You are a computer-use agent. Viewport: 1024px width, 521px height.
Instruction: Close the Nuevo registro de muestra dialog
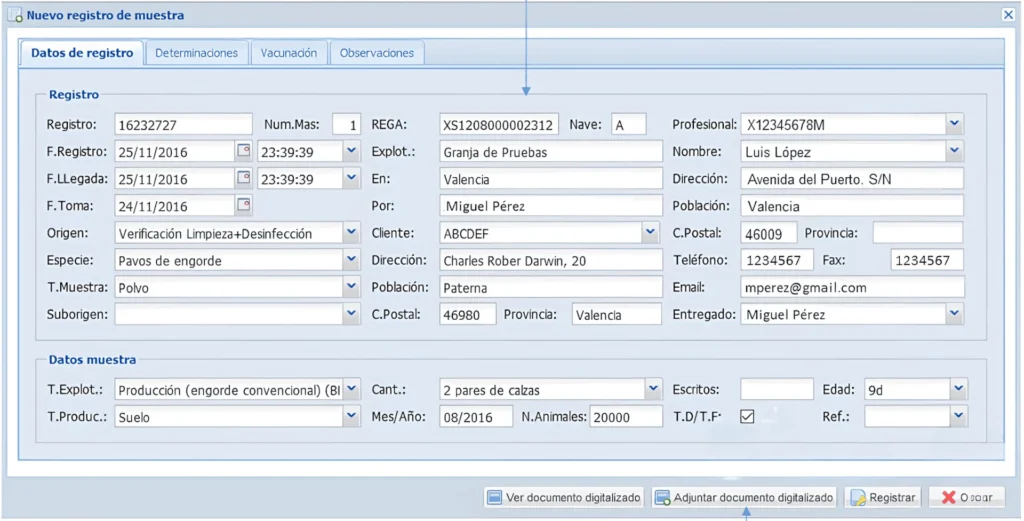1008,15
